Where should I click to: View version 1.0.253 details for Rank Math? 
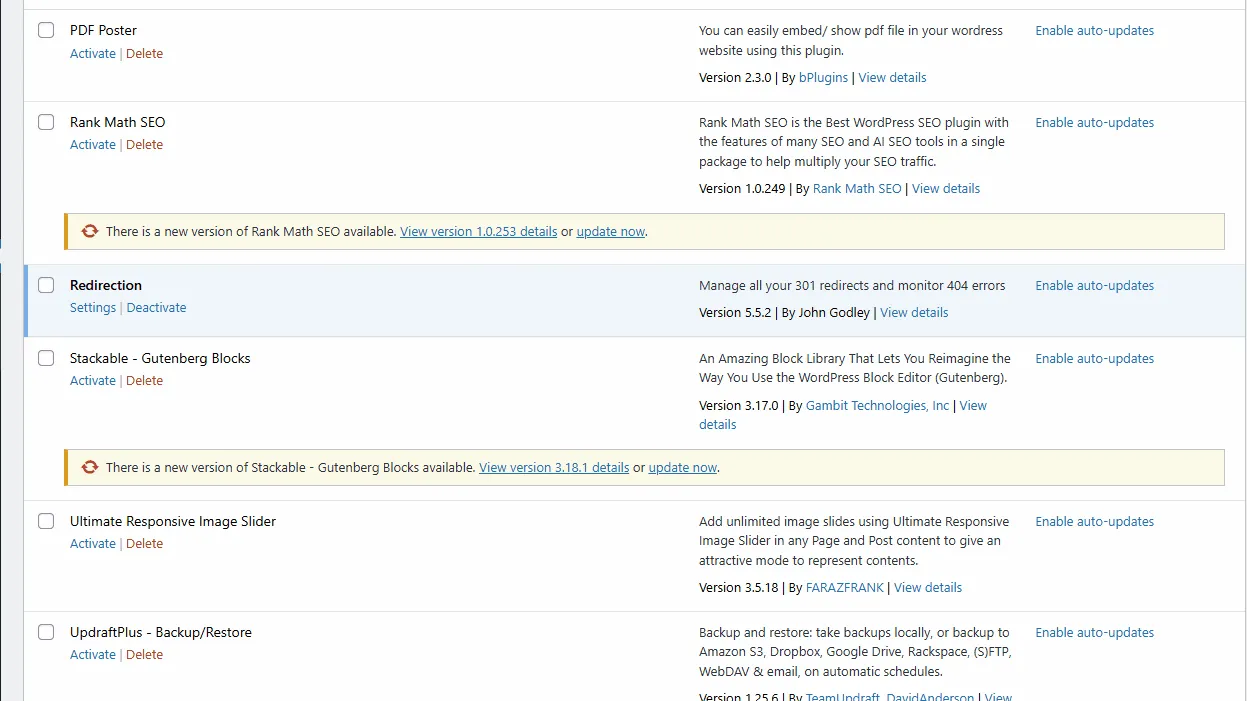pos(478,231)
